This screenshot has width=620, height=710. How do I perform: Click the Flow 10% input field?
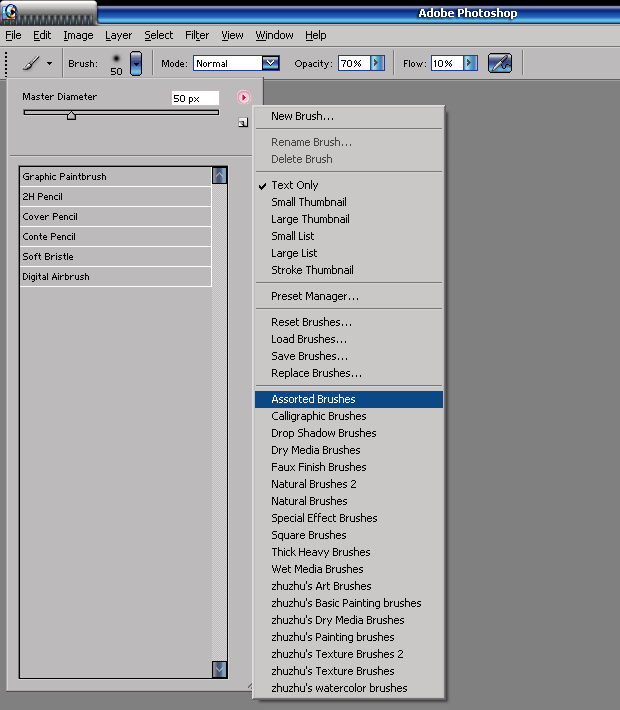coord(447,63)
